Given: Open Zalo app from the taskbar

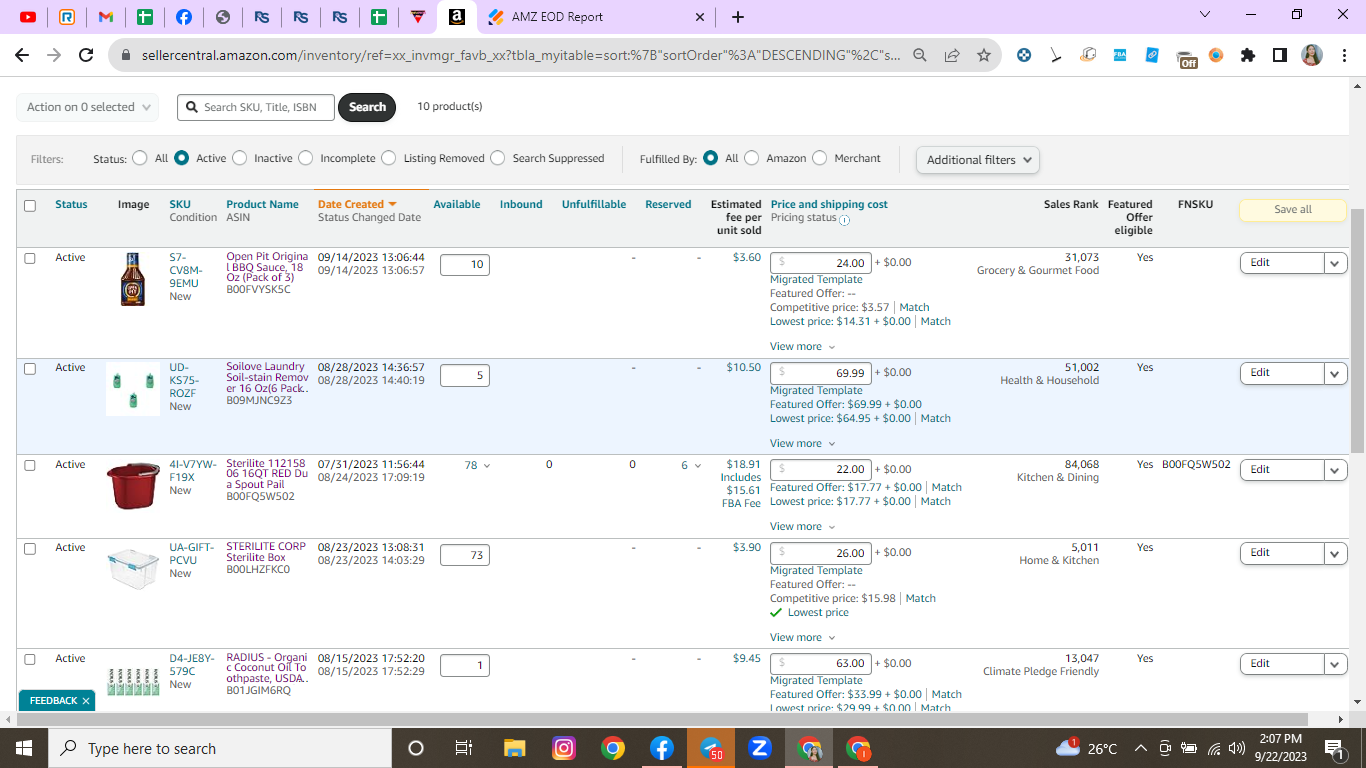Looking at the screenshot, I should 759,748.
